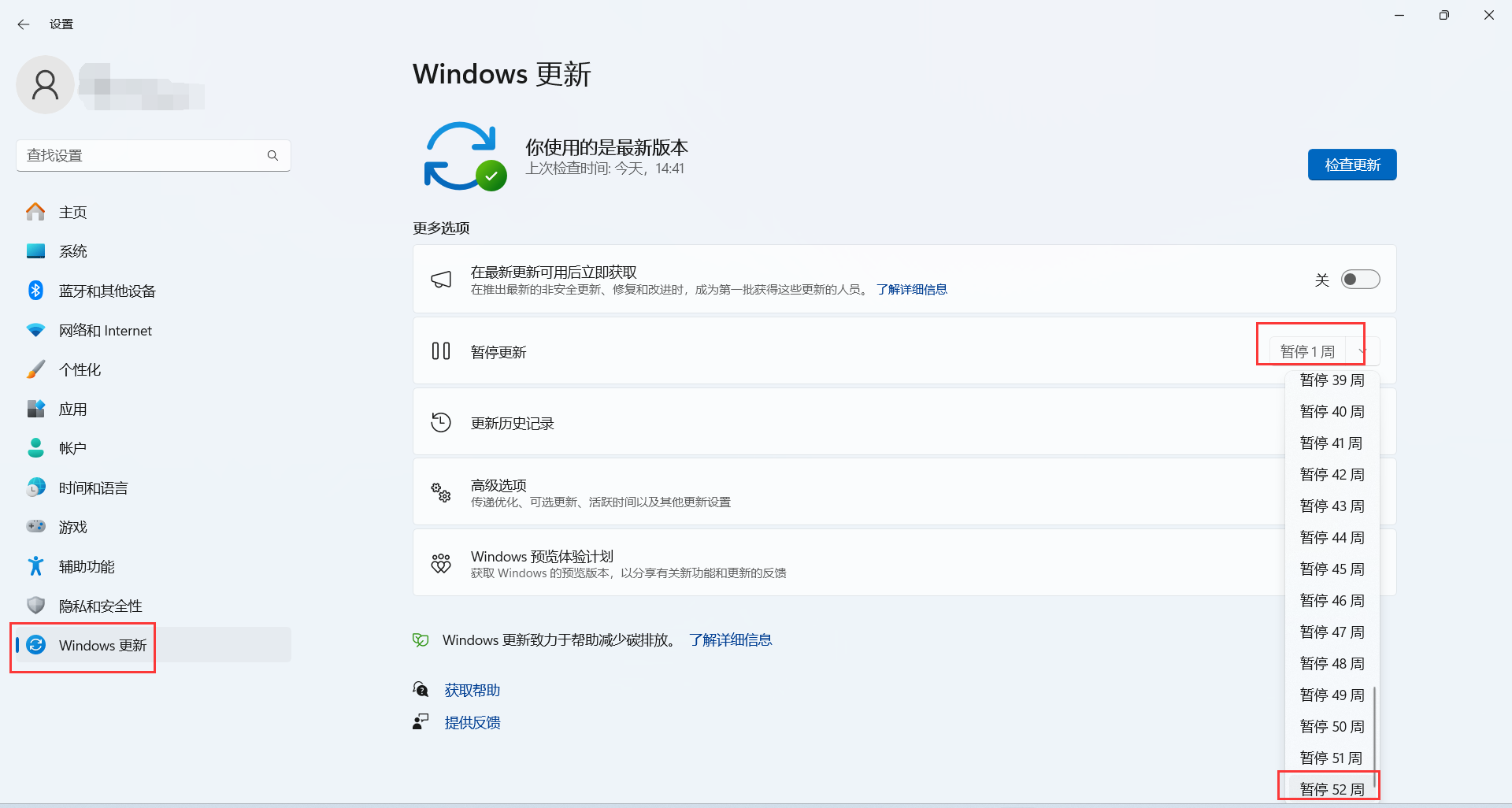Click the gears icon for 高级选项
This screenshot has width=1512, height=808.
point(441,493)
